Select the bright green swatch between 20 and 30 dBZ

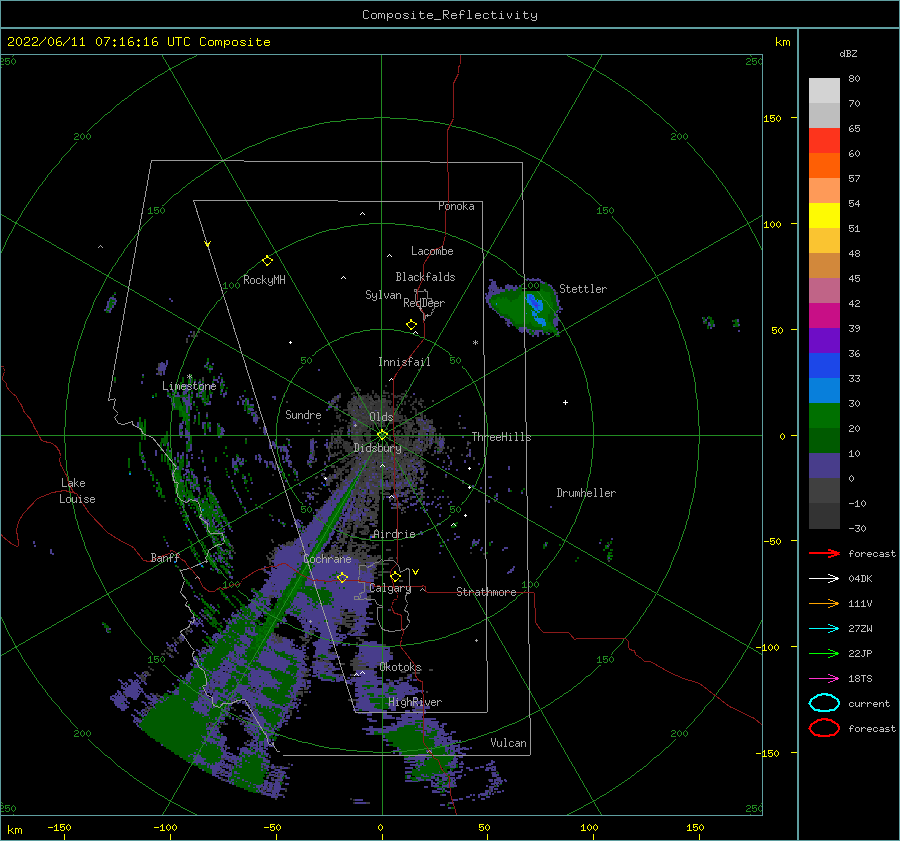click(824, 415)
